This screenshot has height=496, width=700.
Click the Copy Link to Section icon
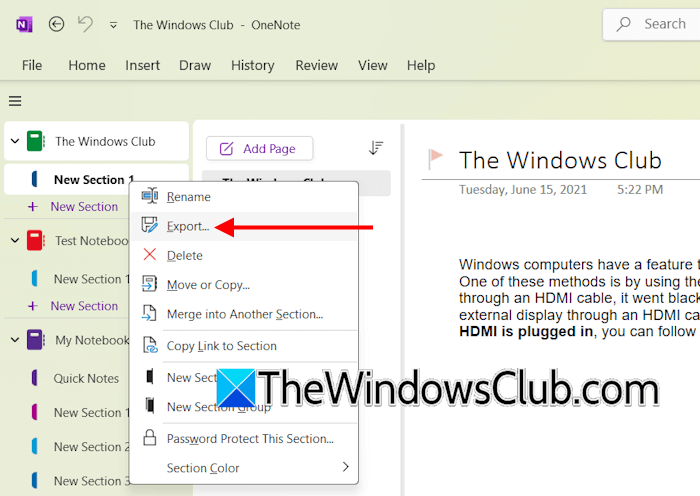click(x=150, y=345)
